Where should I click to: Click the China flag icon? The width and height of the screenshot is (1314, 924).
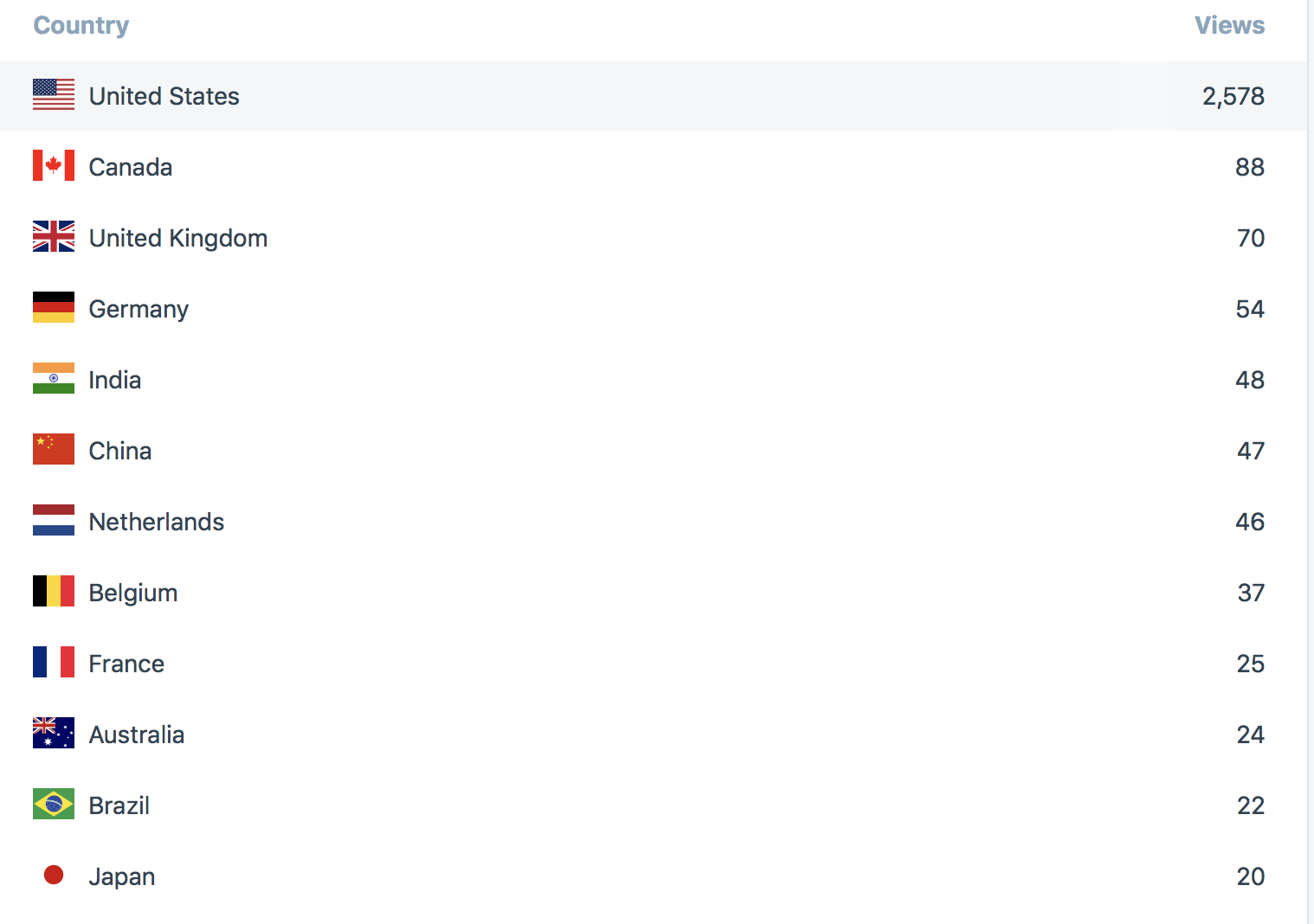[54, 450]
